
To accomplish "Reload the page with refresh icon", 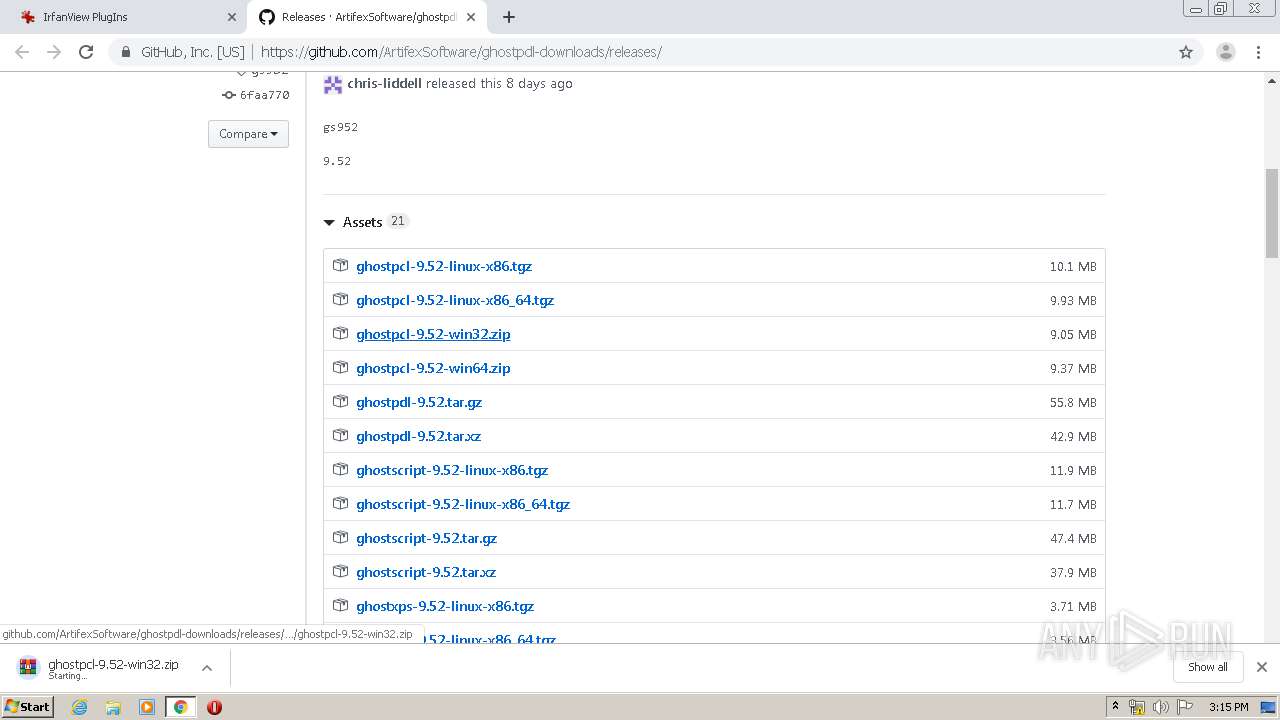I will (x=86, y=52).
